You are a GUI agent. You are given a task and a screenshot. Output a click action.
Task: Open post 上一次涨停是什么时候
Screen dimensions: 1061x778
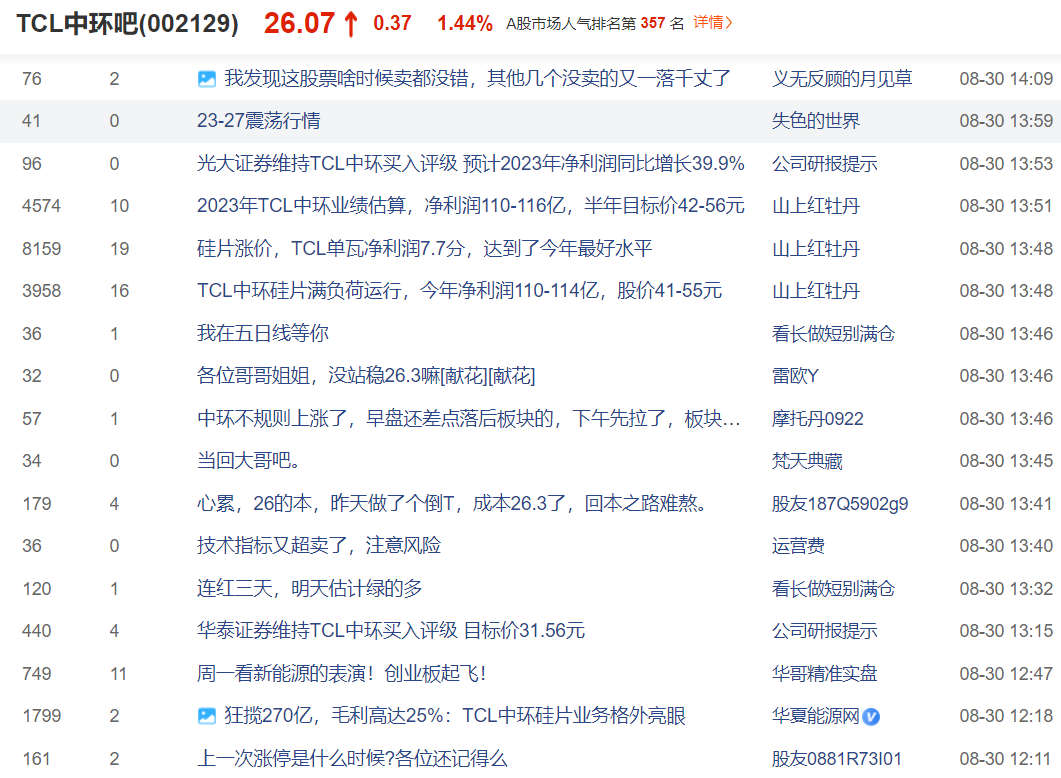(352, 759)
